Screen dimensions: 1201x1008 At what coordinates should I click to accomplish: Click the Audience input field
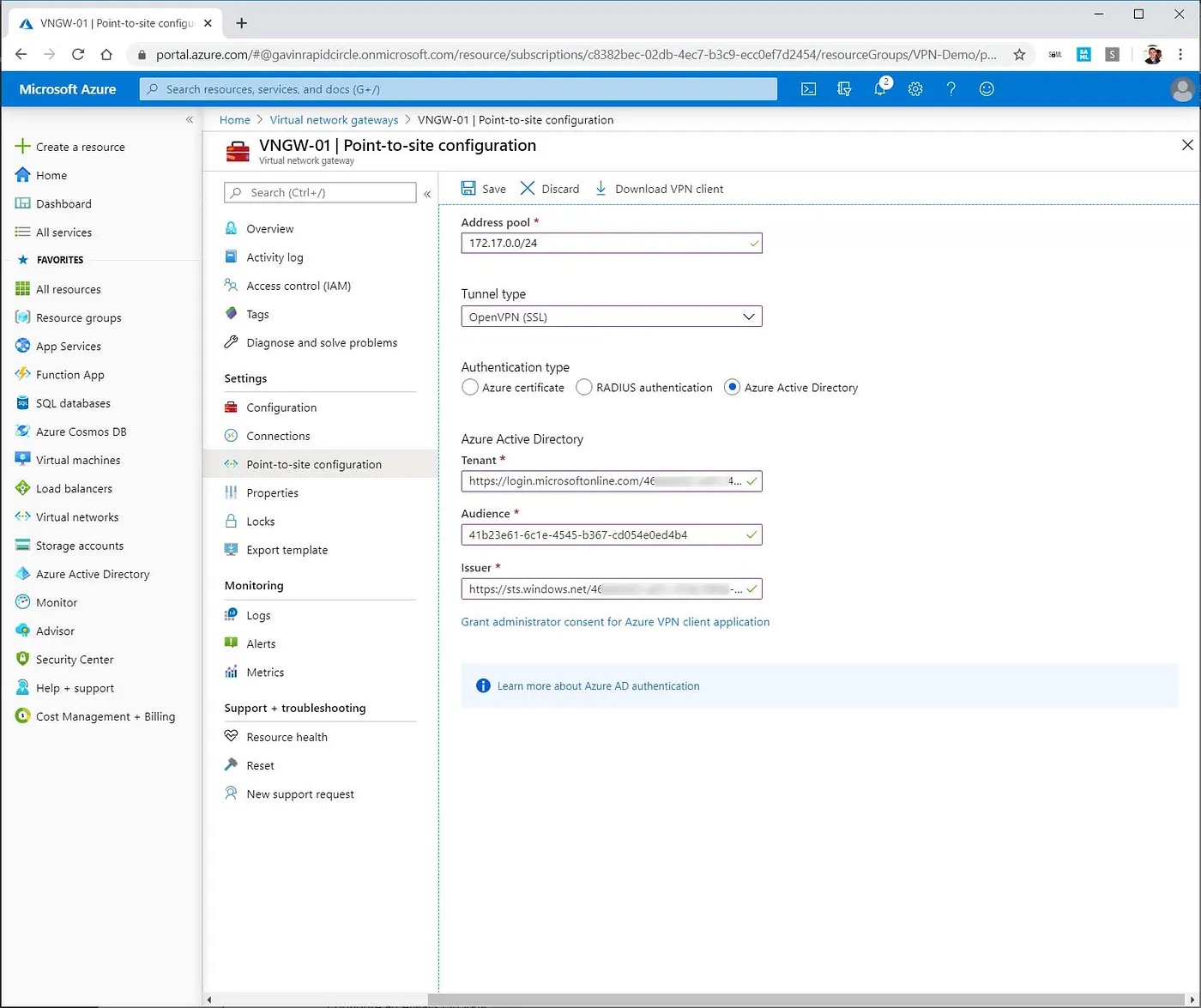coord(612,534)
